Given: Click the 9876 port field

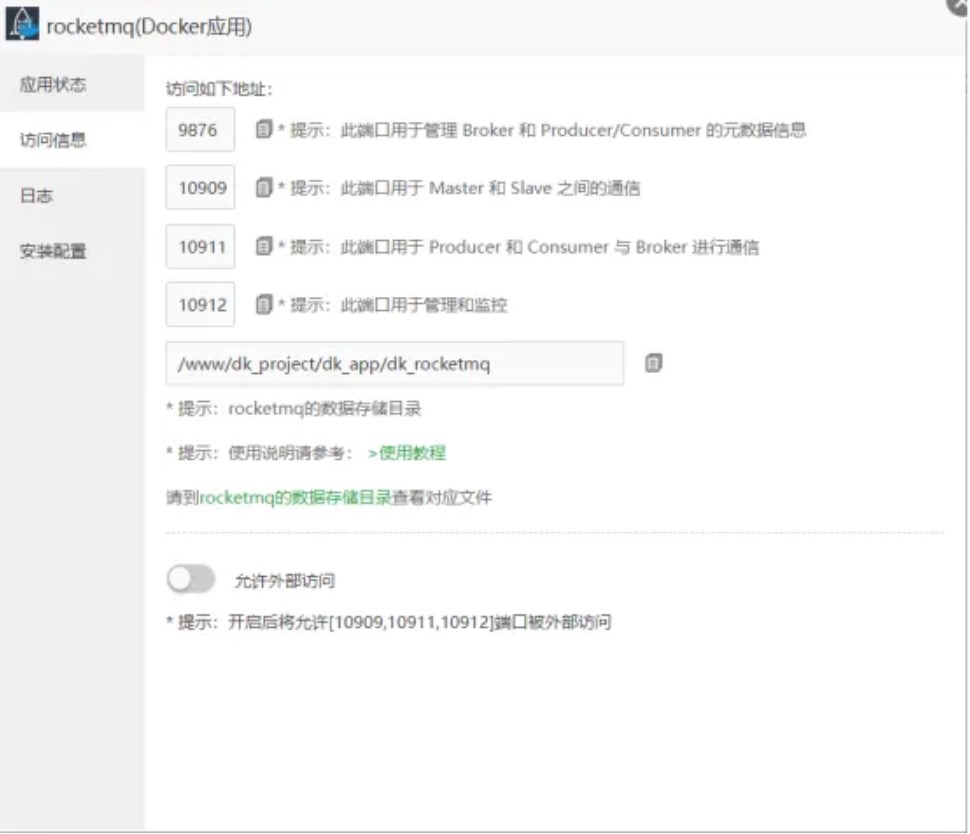Looking at the screenshot, I should (x=200, y=129).
